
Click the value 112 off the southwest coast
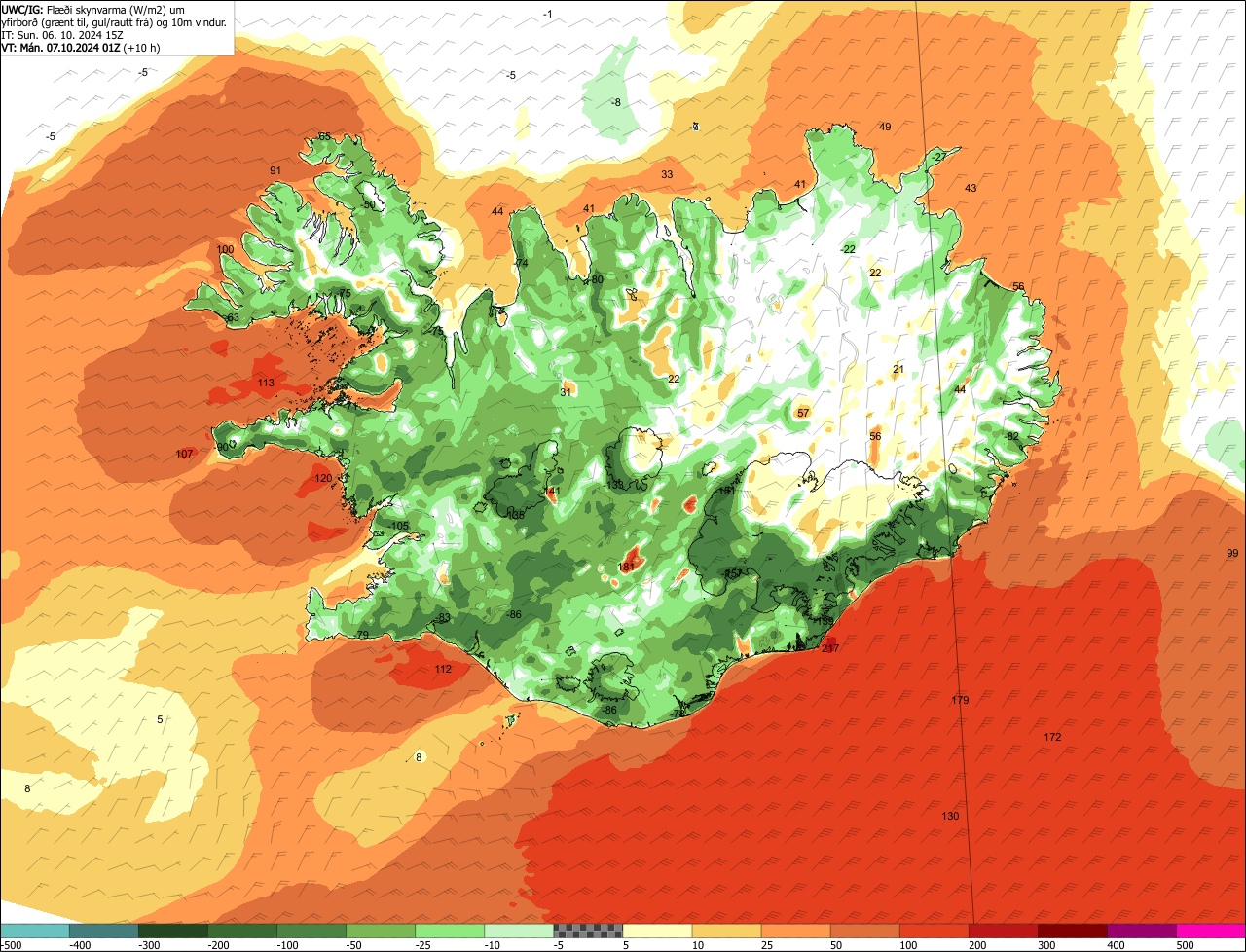(443, 669)
